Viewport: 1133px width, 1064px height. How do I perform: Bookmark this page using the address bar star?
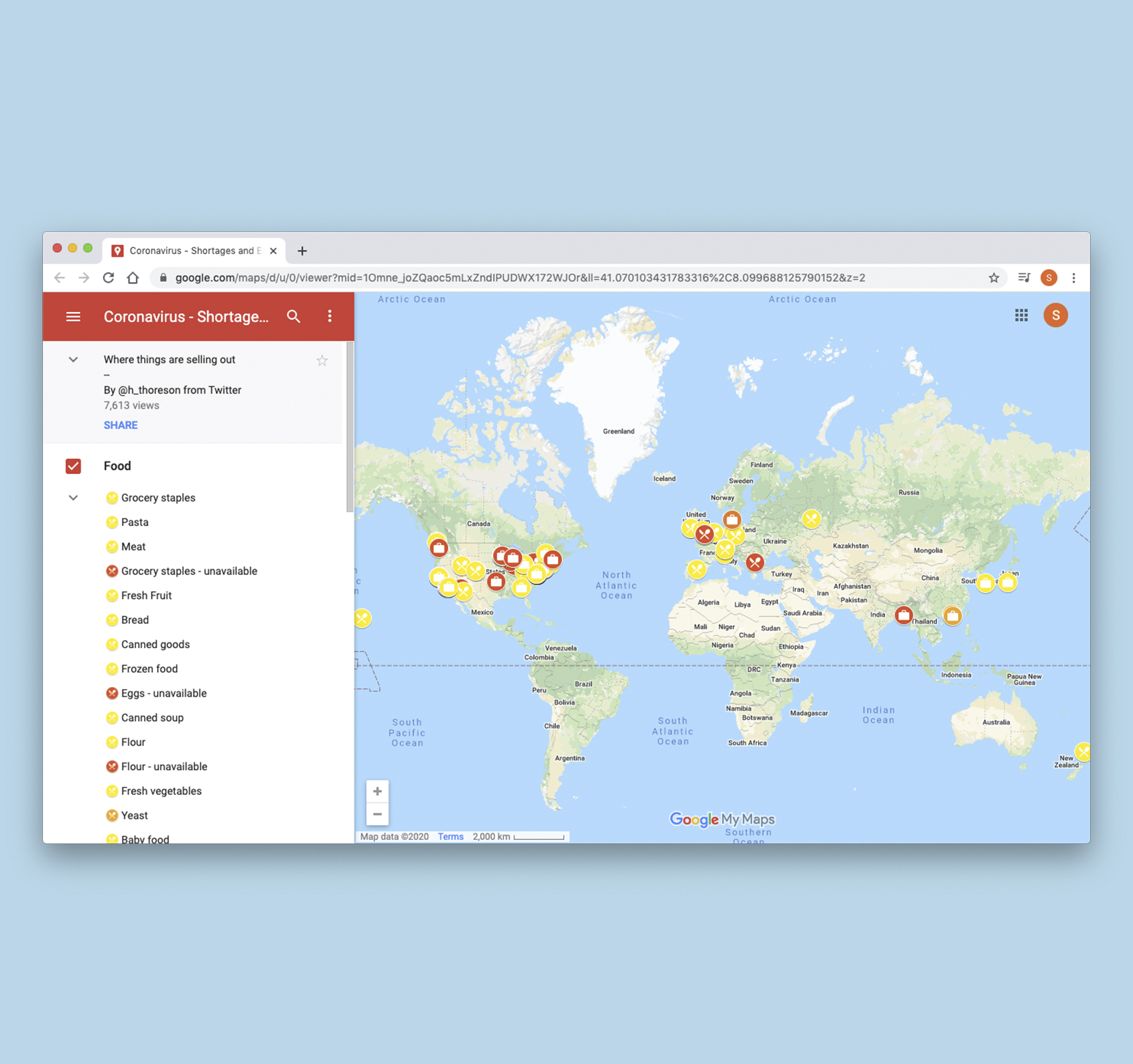[x=994, y=278]
